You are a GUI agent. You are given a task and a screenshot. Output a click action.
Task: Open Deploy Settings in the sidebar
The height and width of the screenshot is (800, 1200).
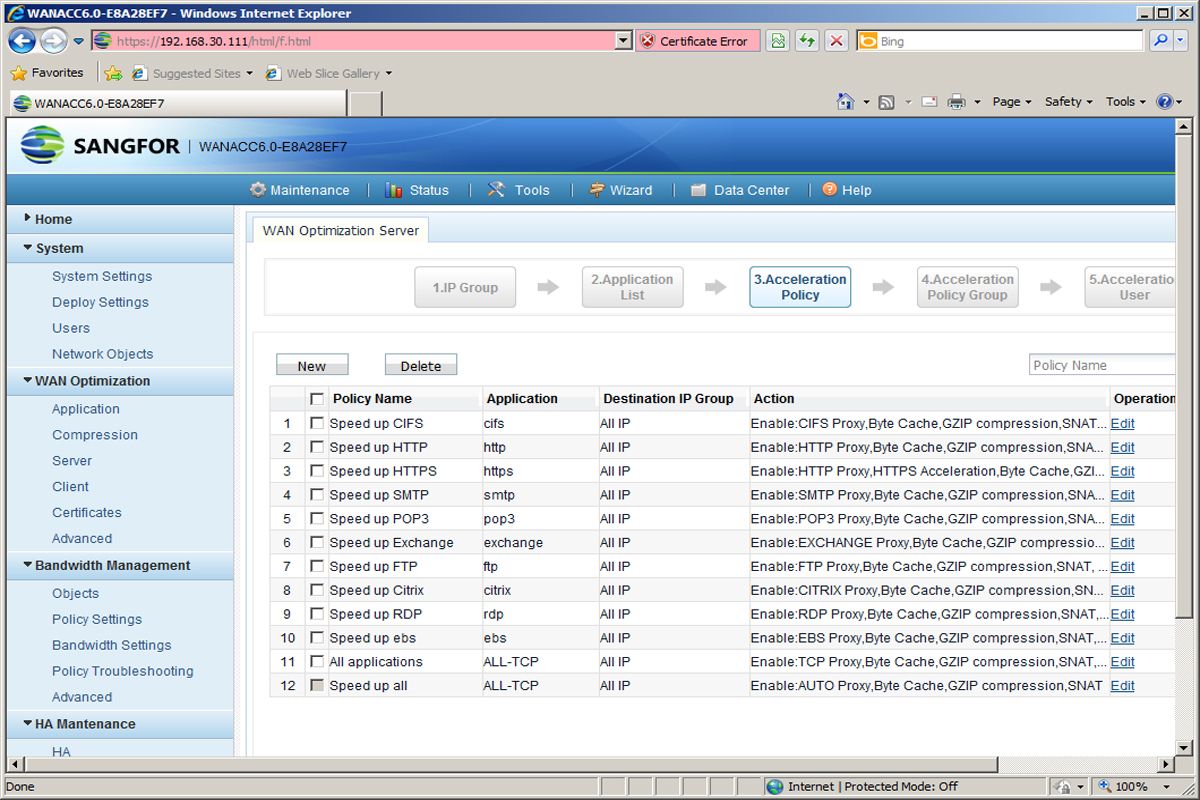pyautogui.click(x=100, y=302)
